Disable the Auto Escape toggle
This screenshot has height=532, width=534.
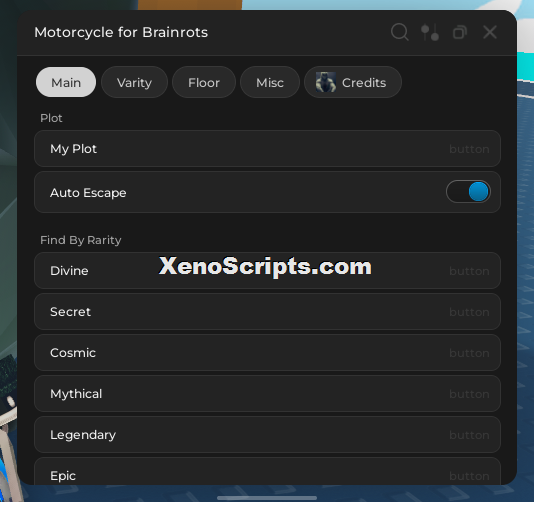[x=468, y=192]
